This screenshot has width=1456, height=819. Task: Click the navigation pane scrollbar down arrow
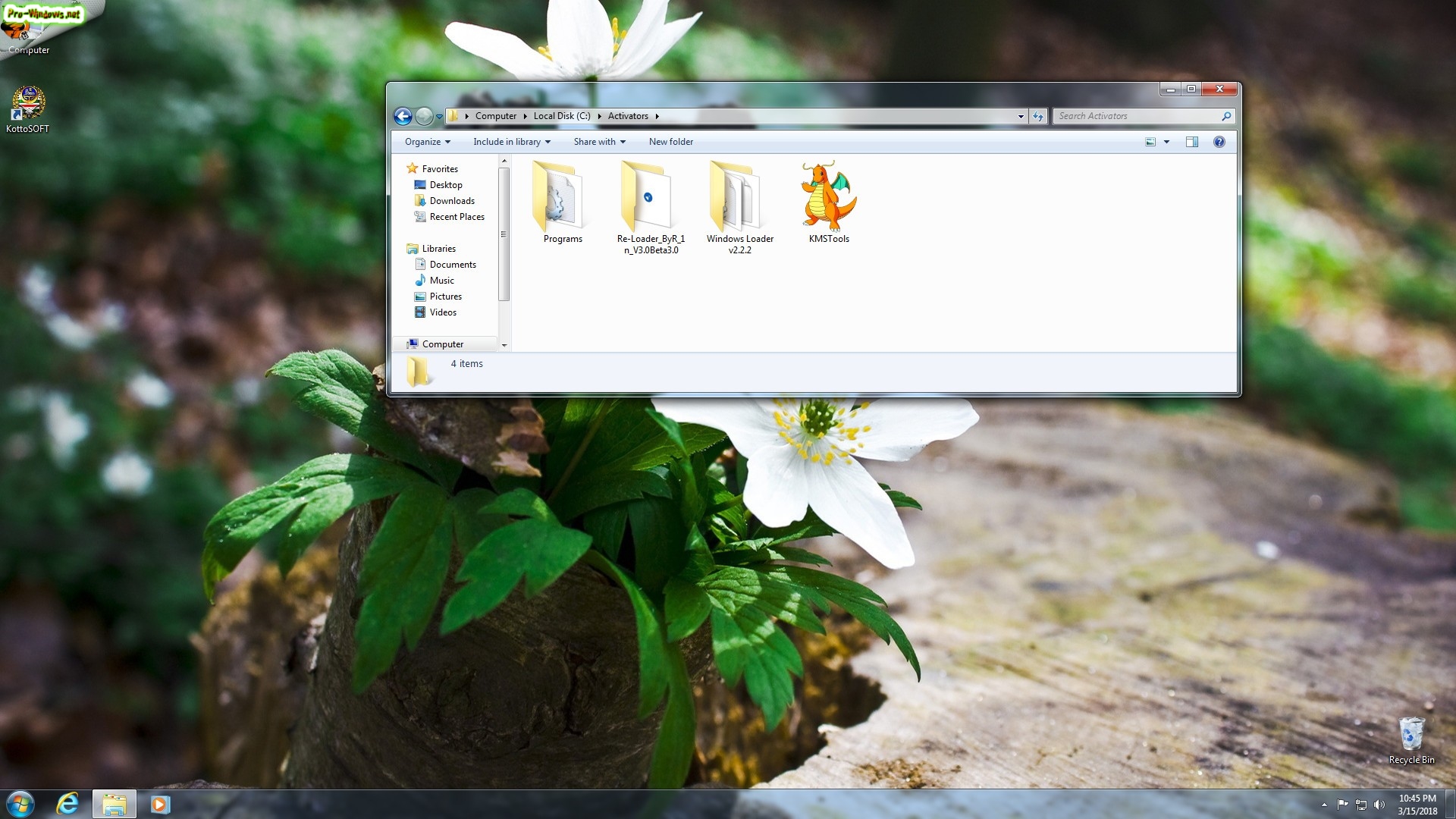coord(504,345)
